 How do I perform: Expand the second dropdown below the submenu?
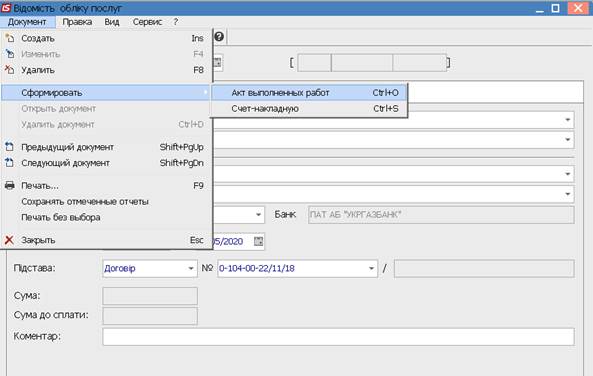568,140
